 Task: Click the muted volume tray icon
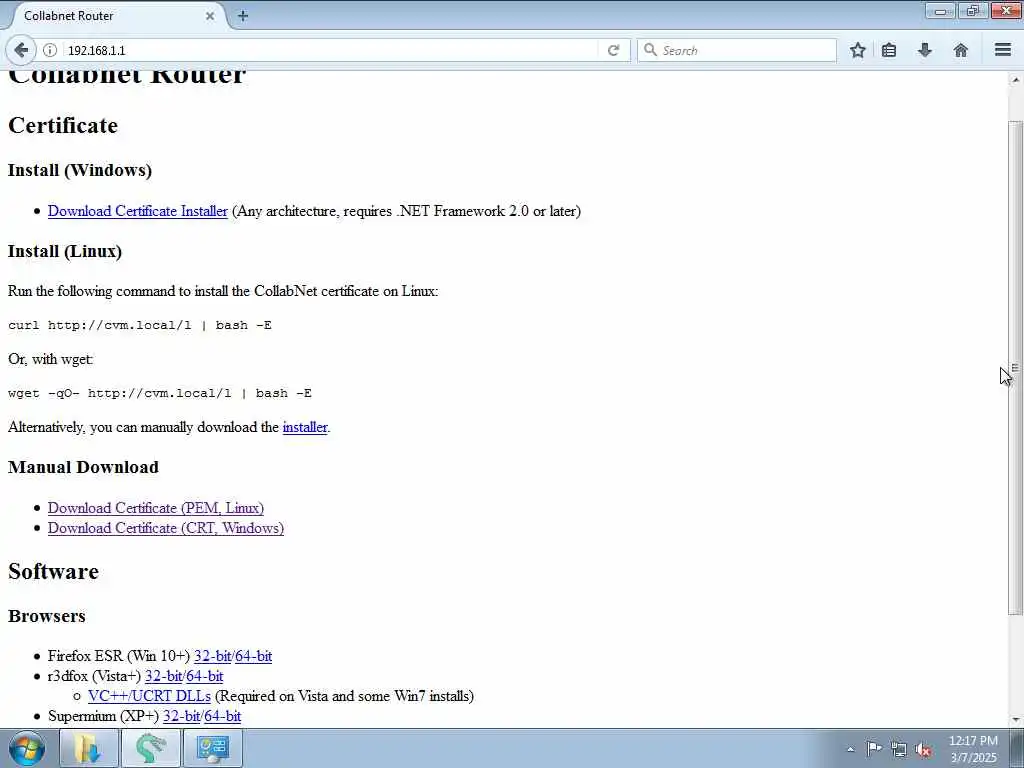(x=923, y=750)
